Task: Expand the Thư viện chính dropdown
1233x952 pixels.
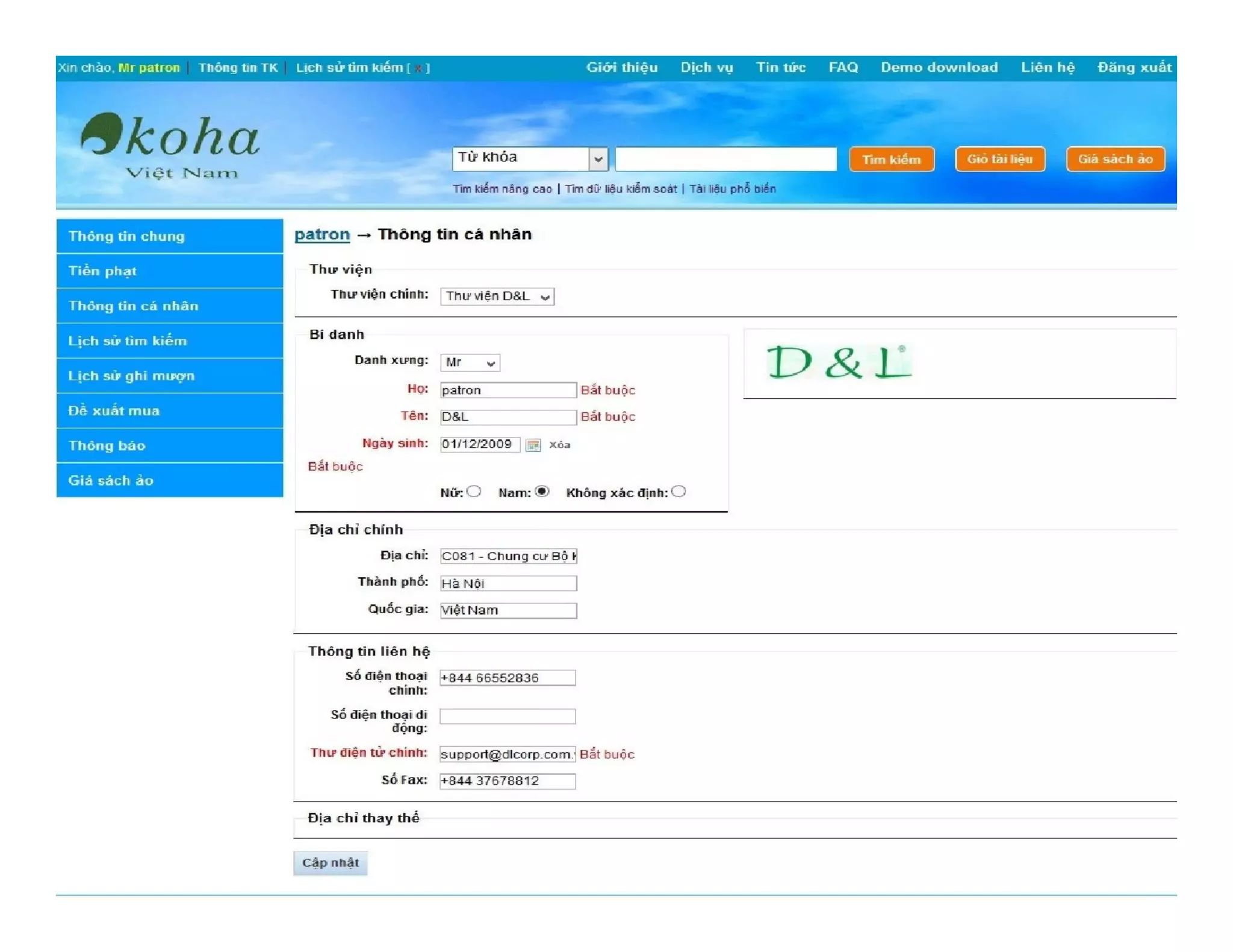Action: [x=497, y=296]
